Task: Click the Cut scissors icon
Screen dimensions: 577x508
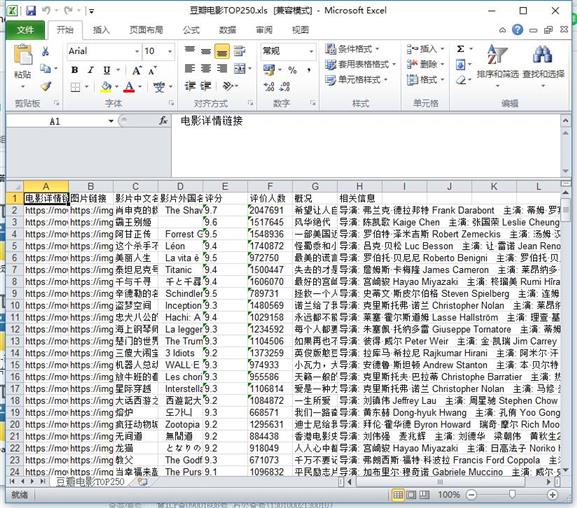Action: pos(46,51)
